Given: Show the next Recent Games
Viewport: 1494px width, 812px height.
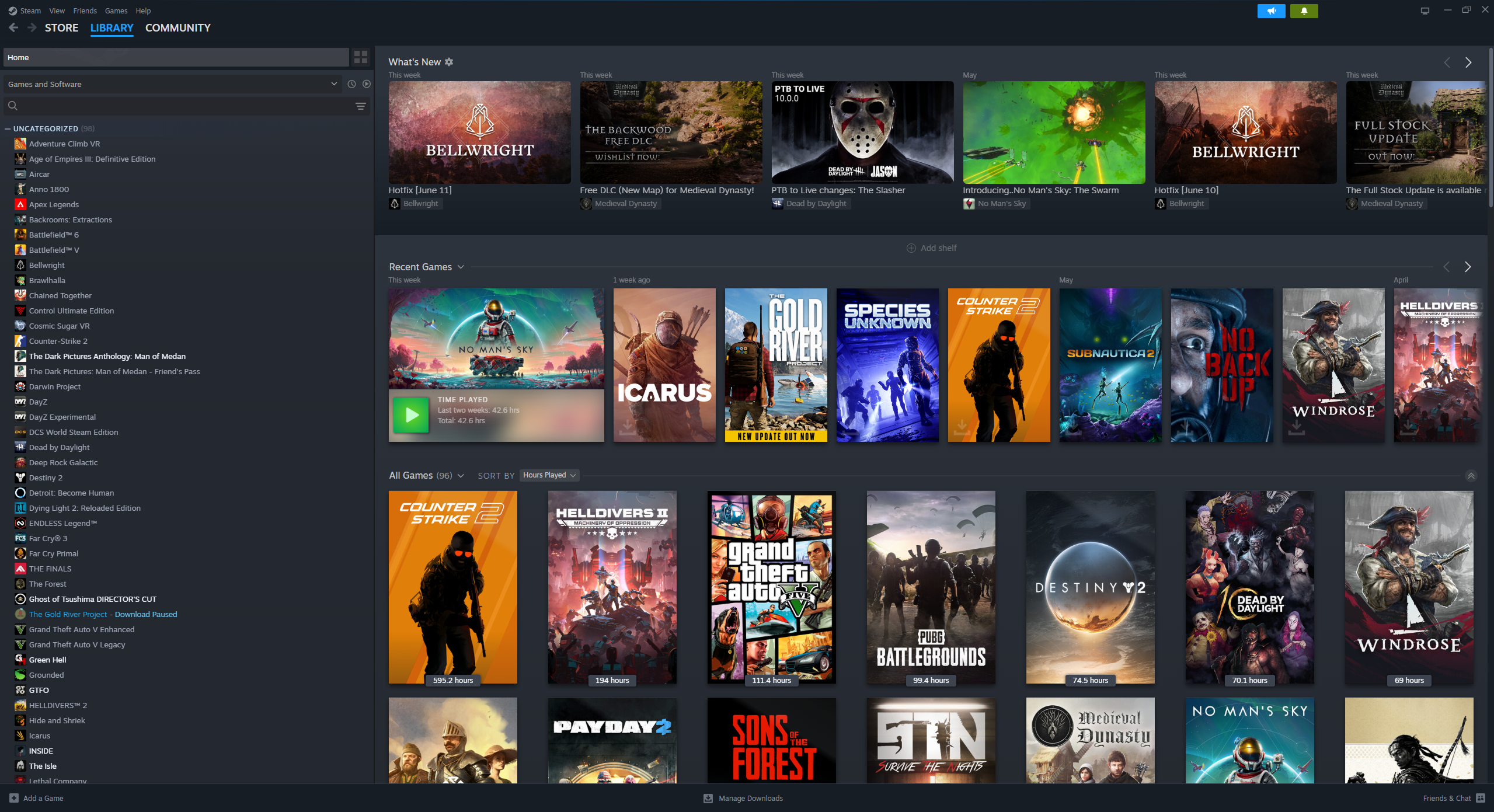Looking at the screenshot, I should click(1468, 267).
